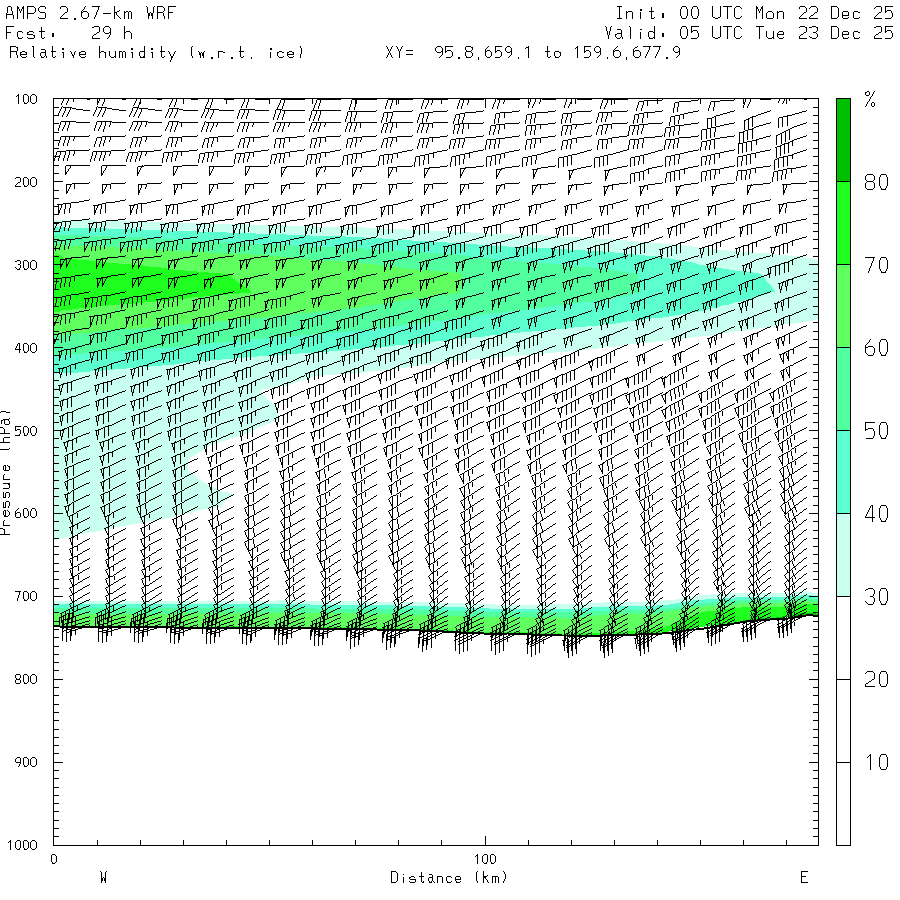Click the colorbar label '60'

(876, 348)
